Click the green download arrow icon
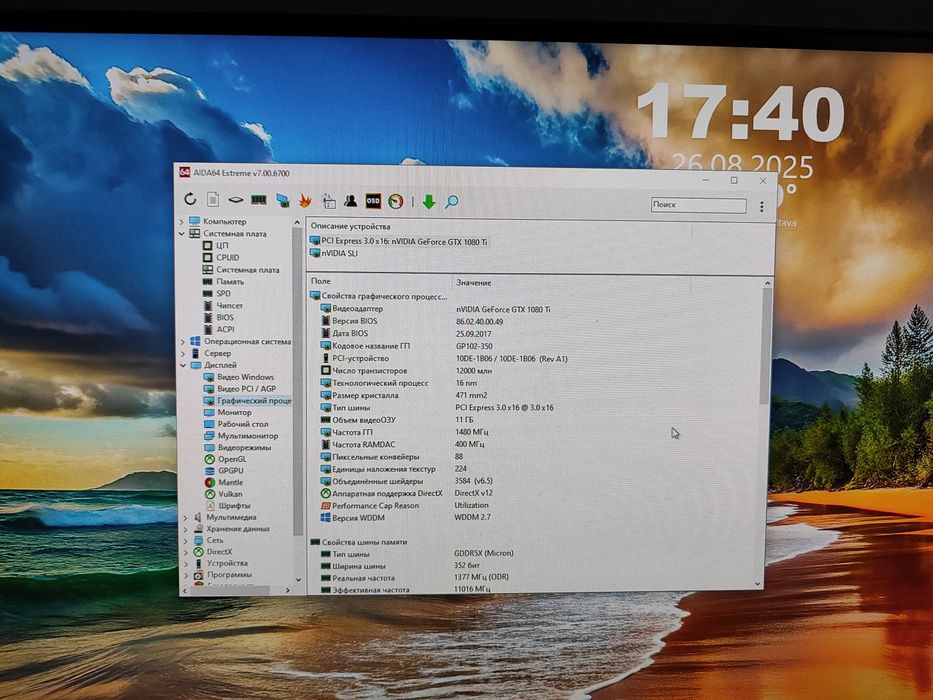This screenshot has width=933, height=700. tap(428, 202)
